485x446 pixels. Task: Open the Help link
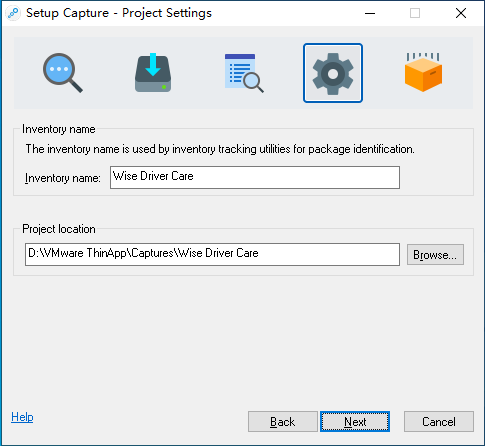coord(22,417)
